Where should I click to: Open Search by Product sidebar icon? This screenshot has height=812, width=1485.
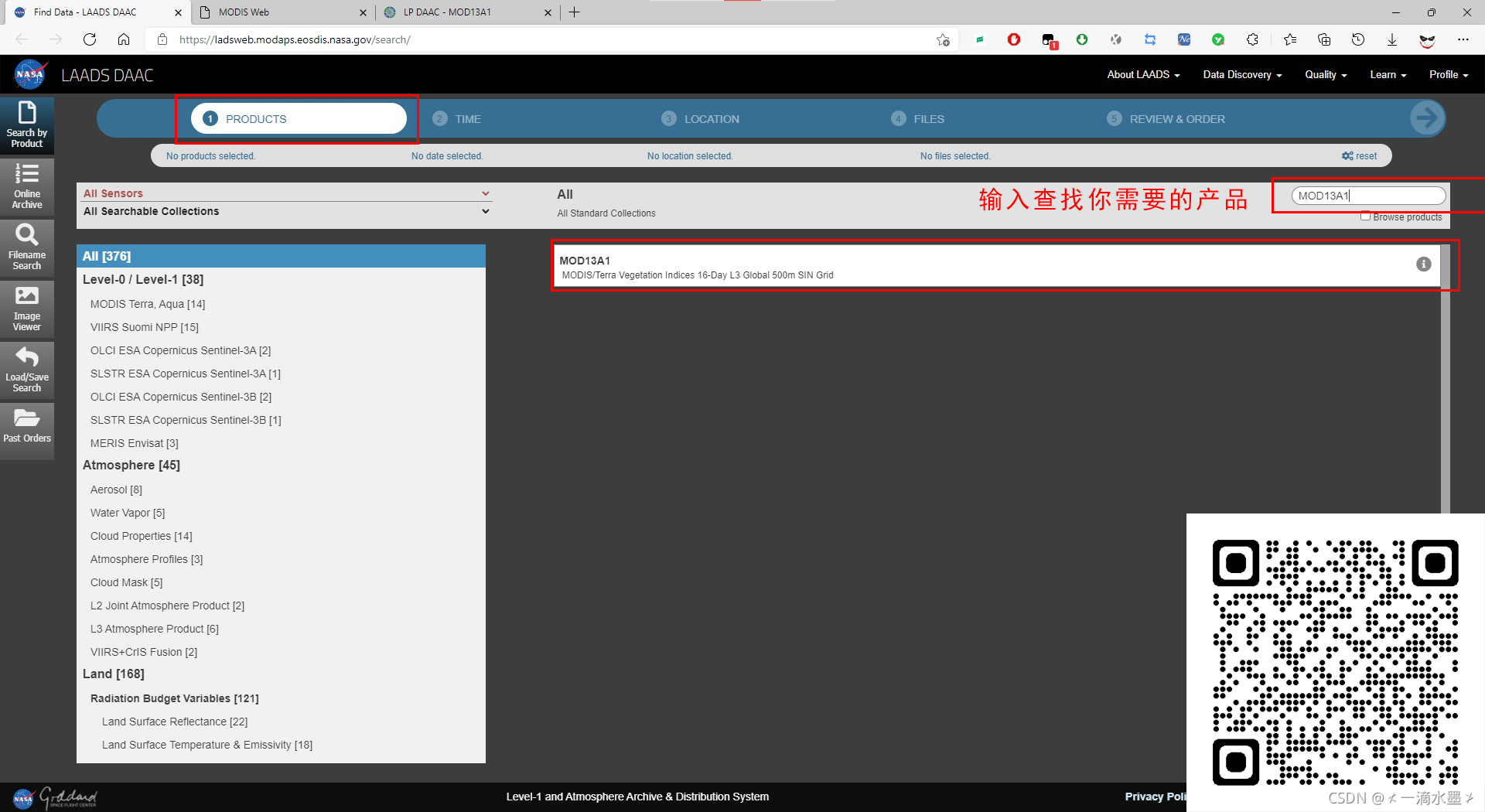coord(27,125)
